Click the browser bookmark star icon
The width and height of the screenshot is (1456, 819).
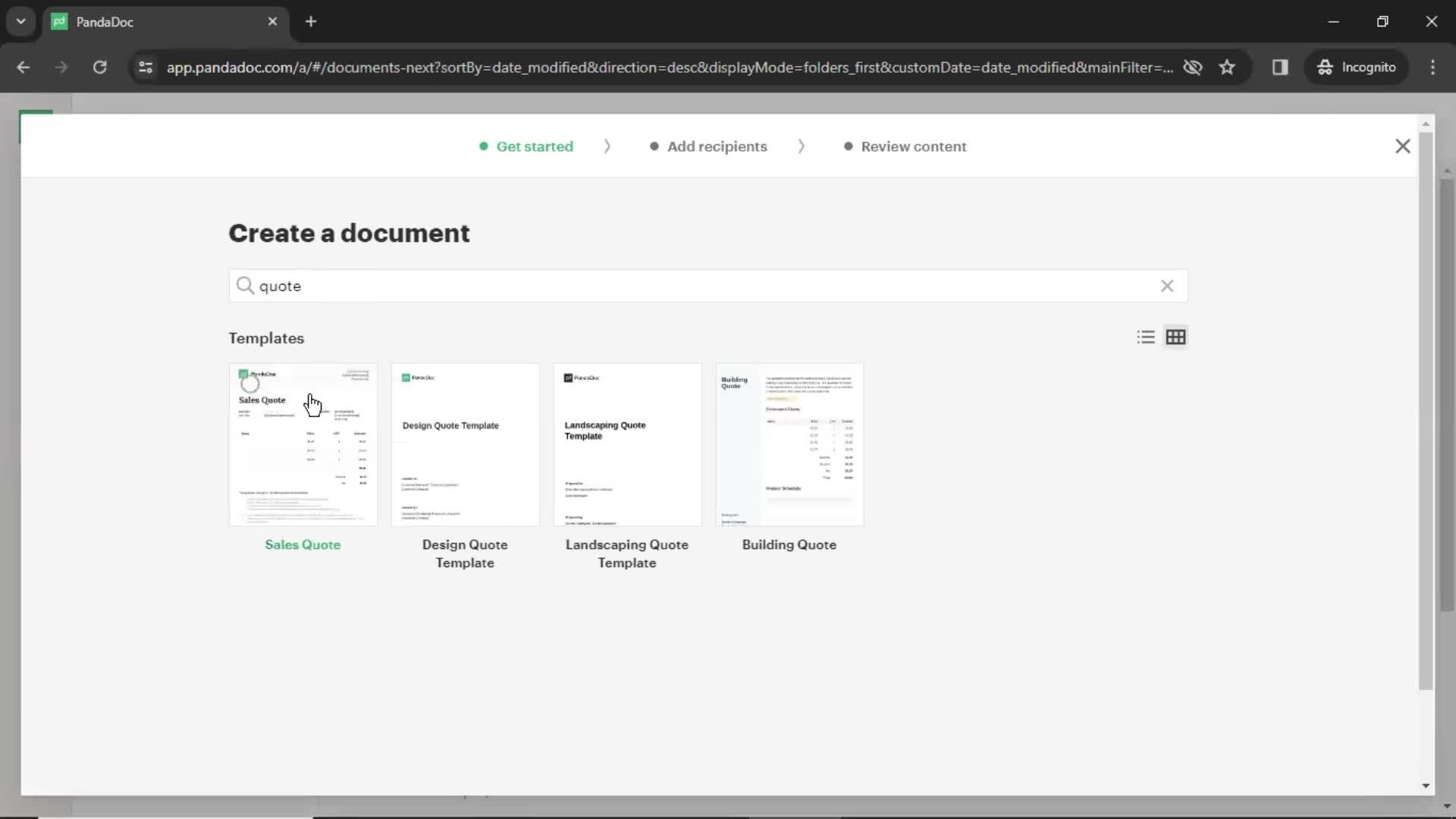point(1228,67)
